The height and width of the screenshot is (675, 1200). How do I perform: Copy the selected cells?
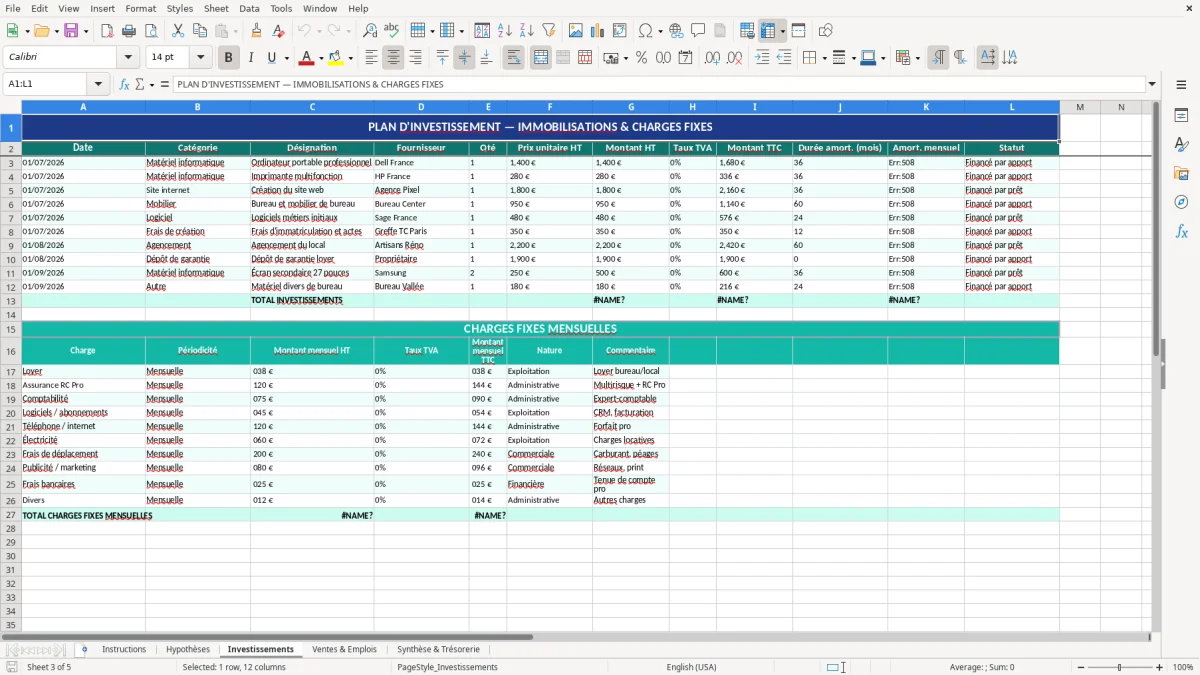click(x=199, y=31)
